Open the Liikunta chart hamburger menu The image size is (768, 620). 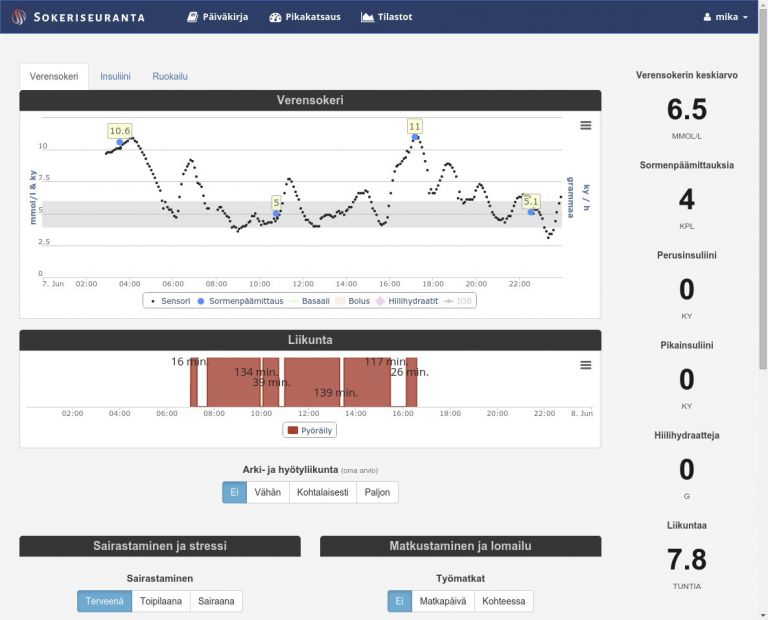[x=586, y=365]
